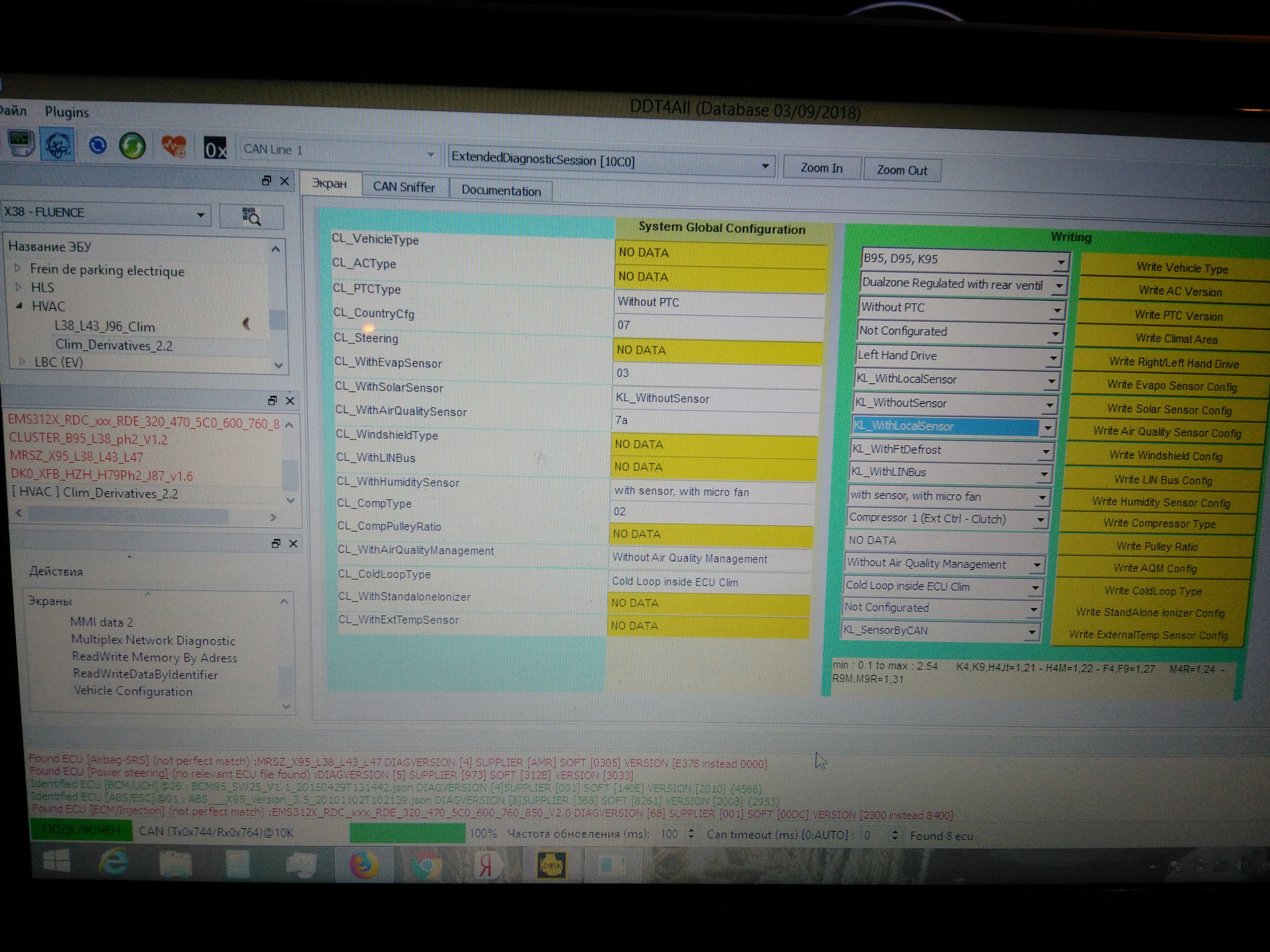Open KL_WithFtDefrost dropdown
Viewport: 1270px width, 952px height.
(x=951, y=450)
